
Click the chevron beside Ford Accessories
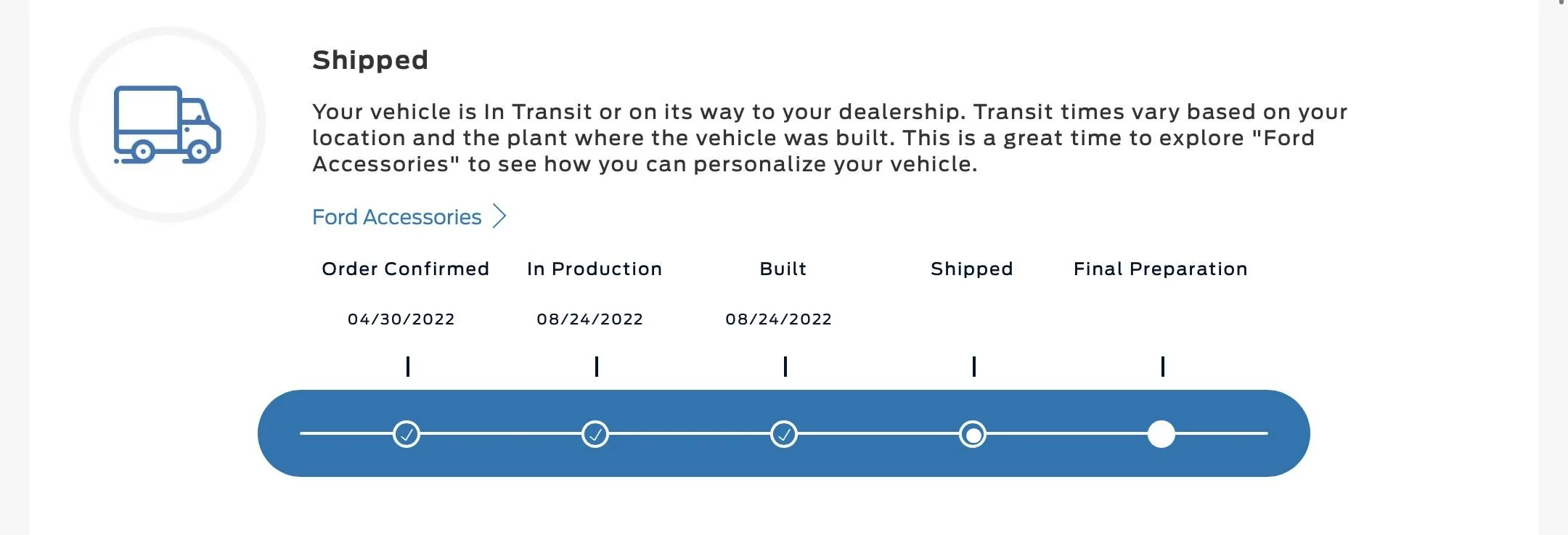pyautogui.click(x=499, y=216)
